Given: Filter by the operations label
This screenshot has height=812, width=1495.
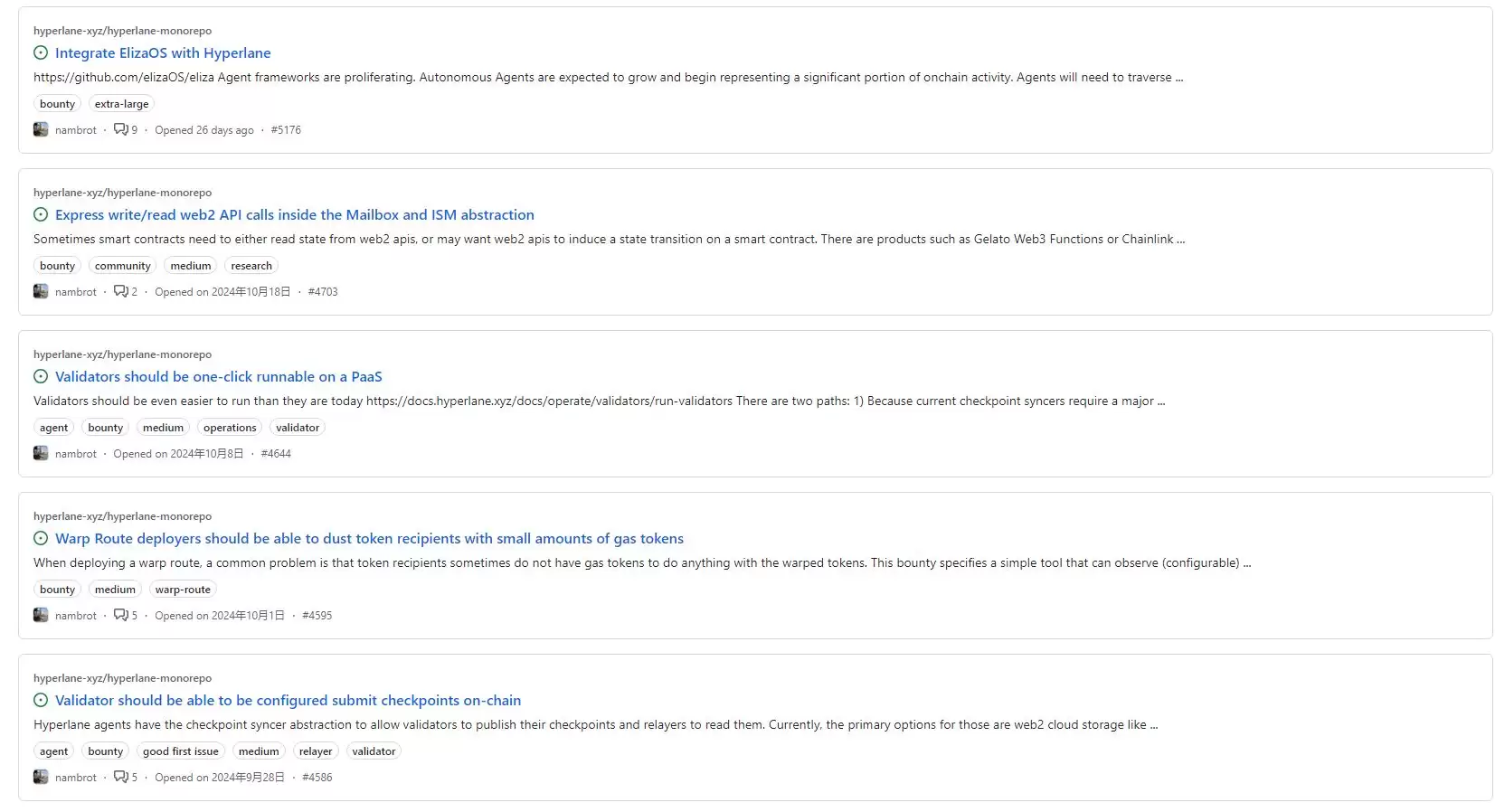Looking at the screenshot, I should tap(230, 428).
